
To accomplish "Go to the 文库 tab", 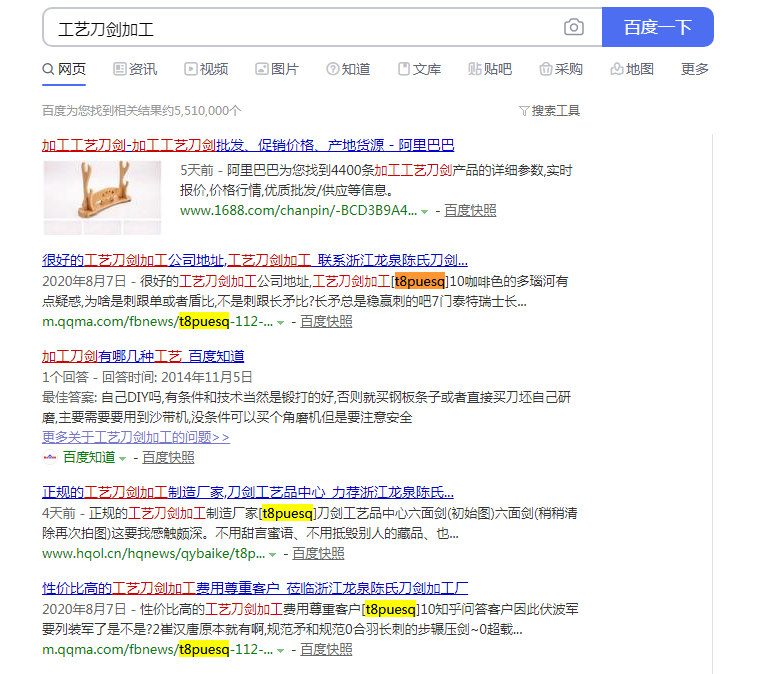I will [x=419, y=69].
